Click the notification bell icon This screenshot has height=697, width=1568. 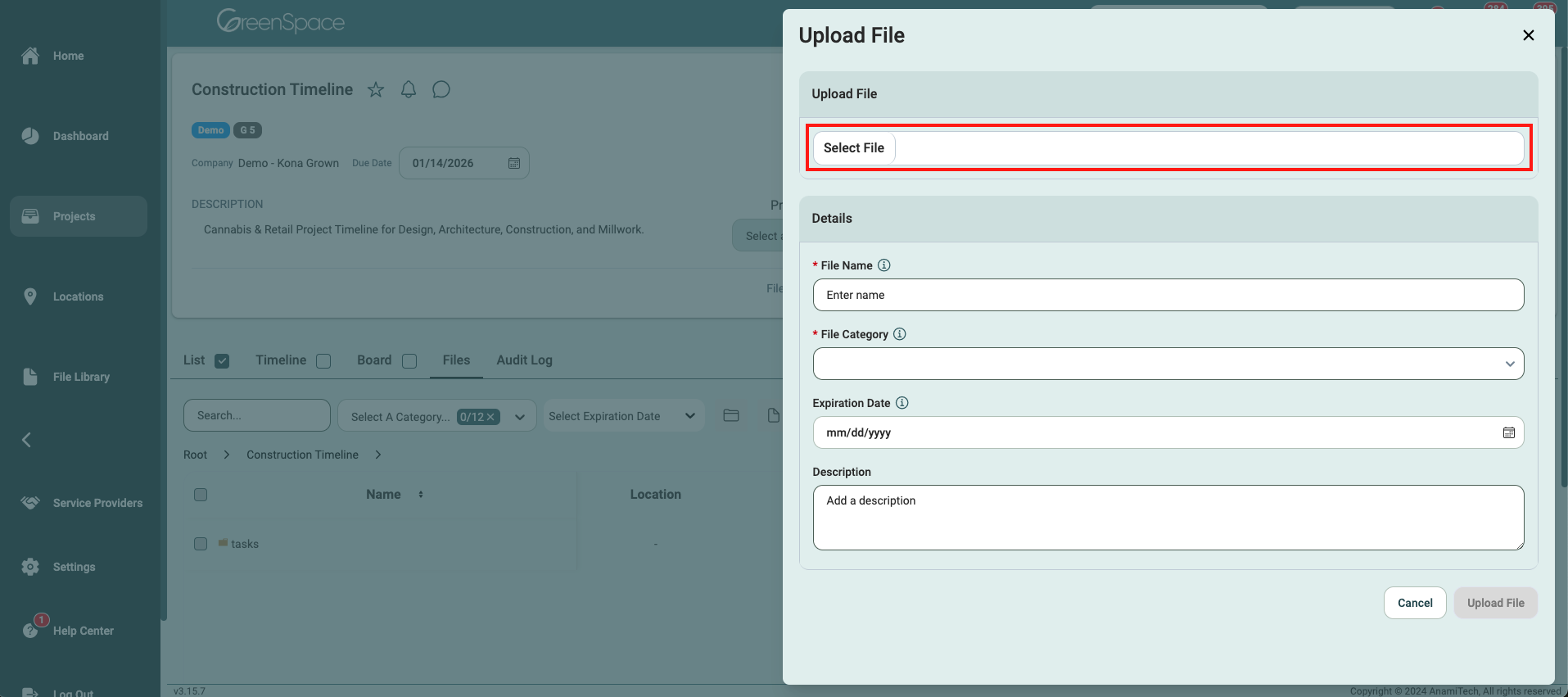pyautogui.click(x=409, y=90)
